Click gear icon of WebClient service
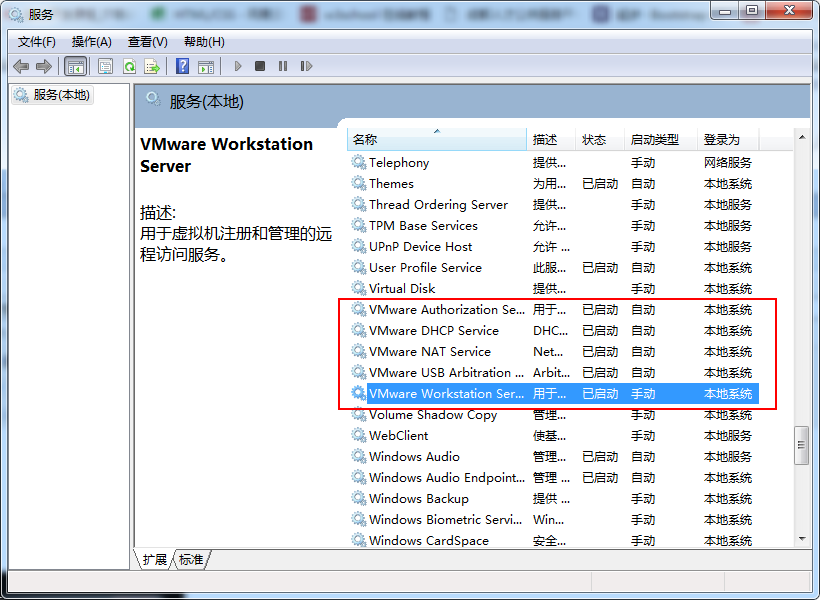The width and height of the screenshot is (820, 600). coord(358,435)
